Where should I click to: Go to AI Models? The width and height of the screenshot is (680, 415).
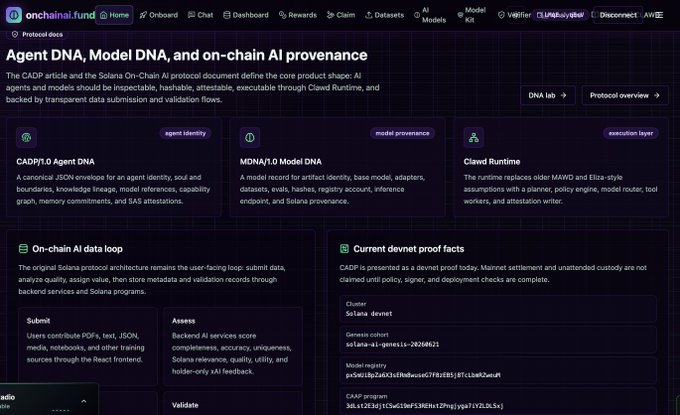coord(430,15)
